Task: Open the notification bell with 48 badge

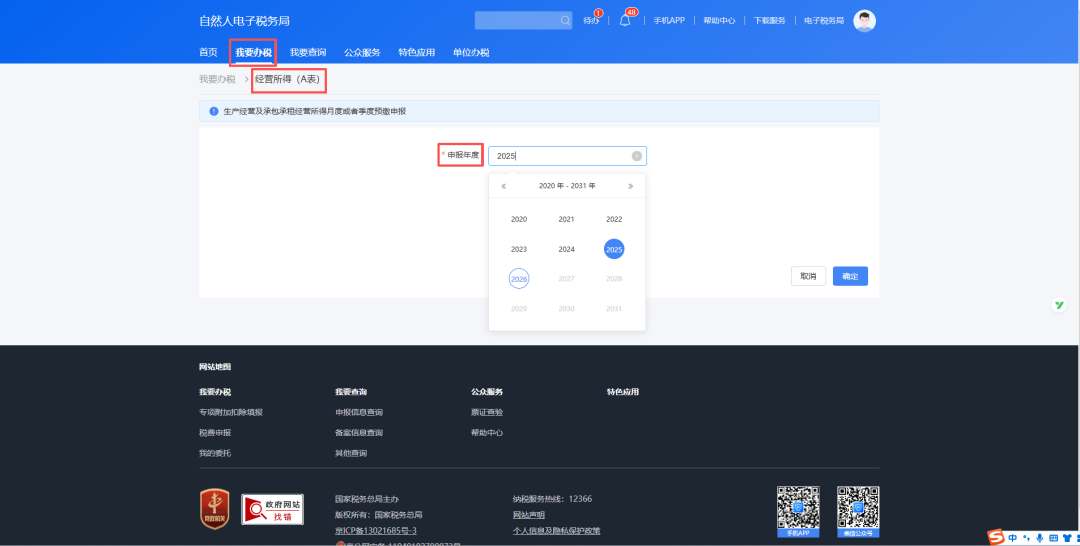Action: pos(625,20)
